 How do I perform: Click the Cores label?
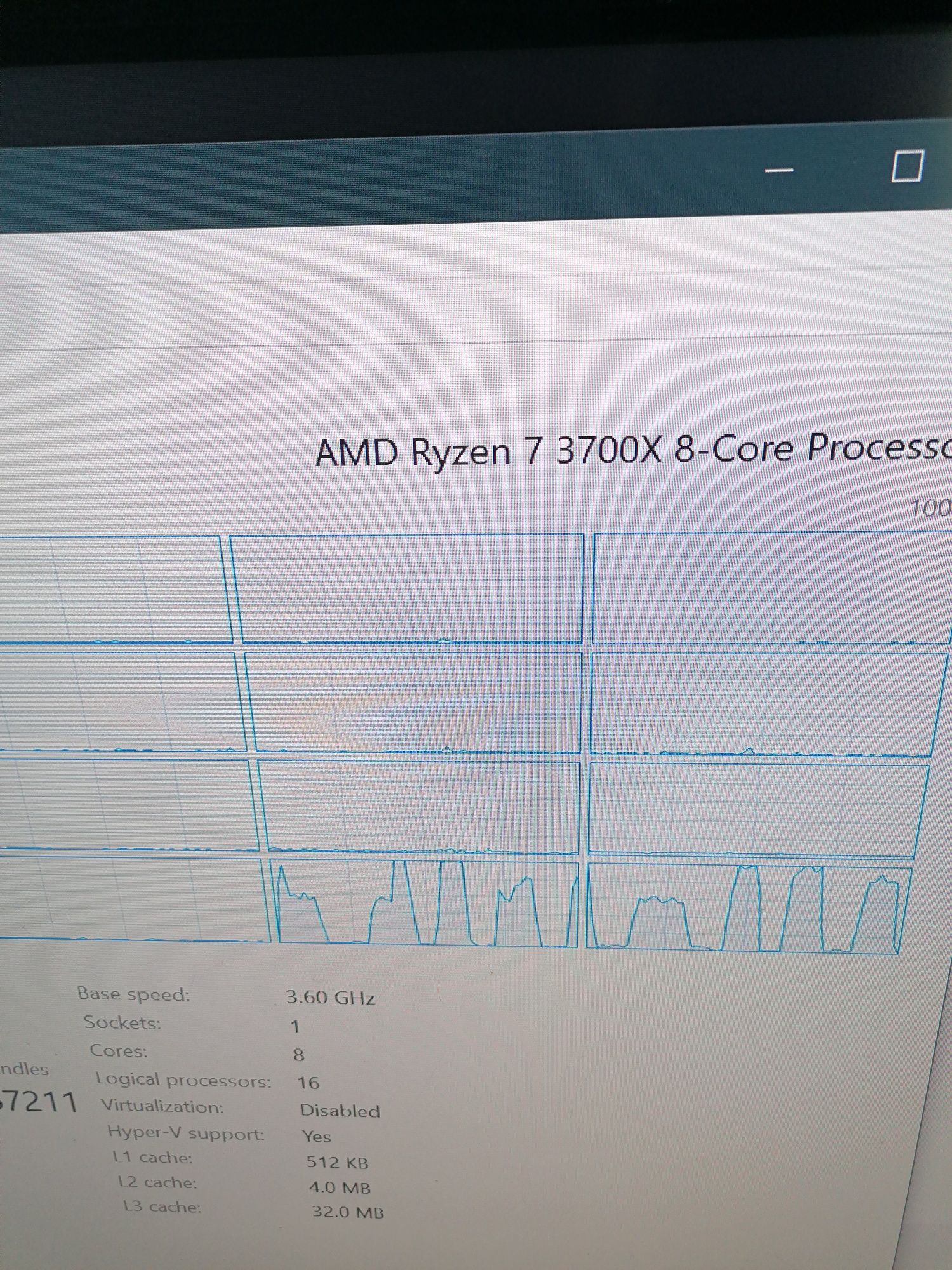pyautogui.click(x=119, y=1050)
